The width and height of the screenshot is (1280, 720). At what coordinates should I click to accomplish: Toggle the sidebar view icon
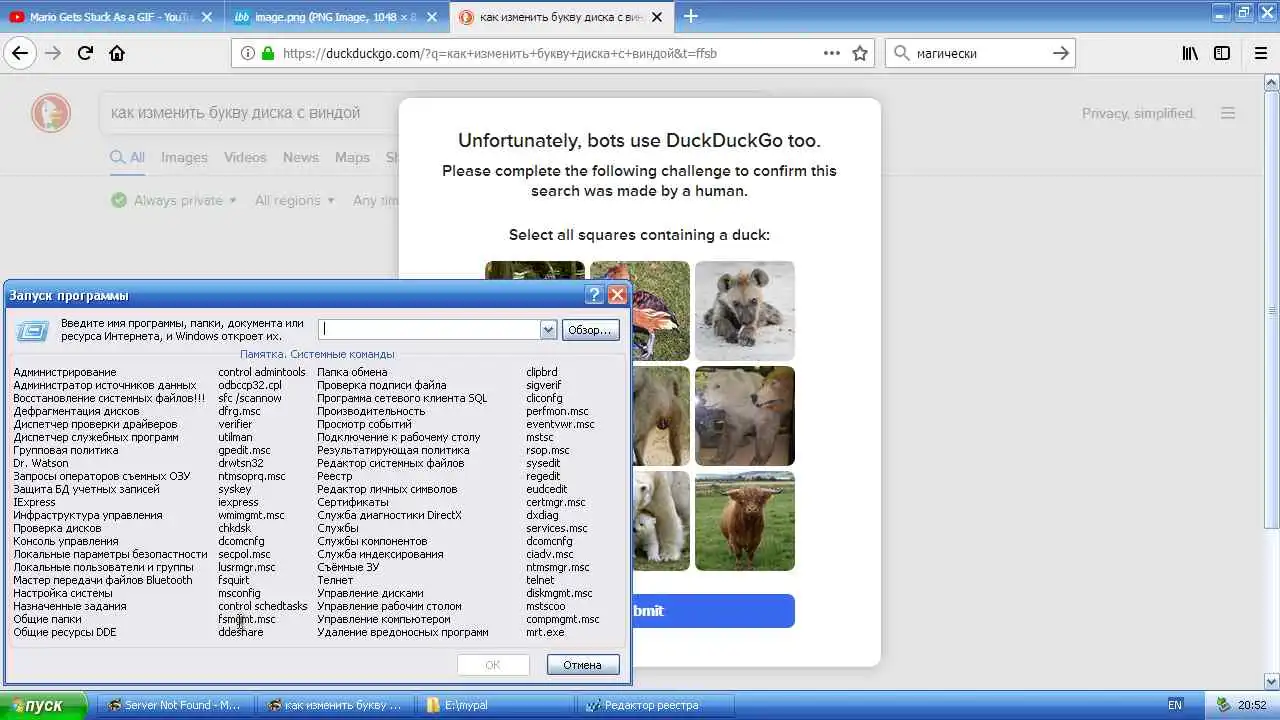1222,53
